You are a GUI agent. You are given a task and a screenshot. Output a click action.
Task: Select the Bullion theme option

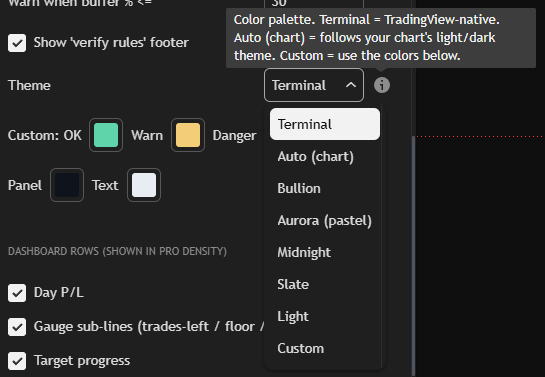point(325,188)
